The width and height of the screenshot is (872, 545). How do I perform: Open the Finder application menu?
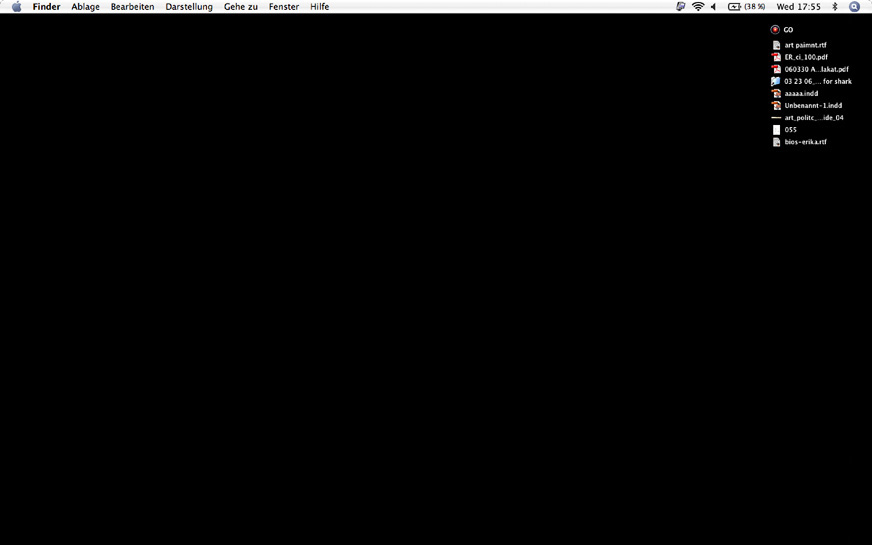tap(46, 7)
